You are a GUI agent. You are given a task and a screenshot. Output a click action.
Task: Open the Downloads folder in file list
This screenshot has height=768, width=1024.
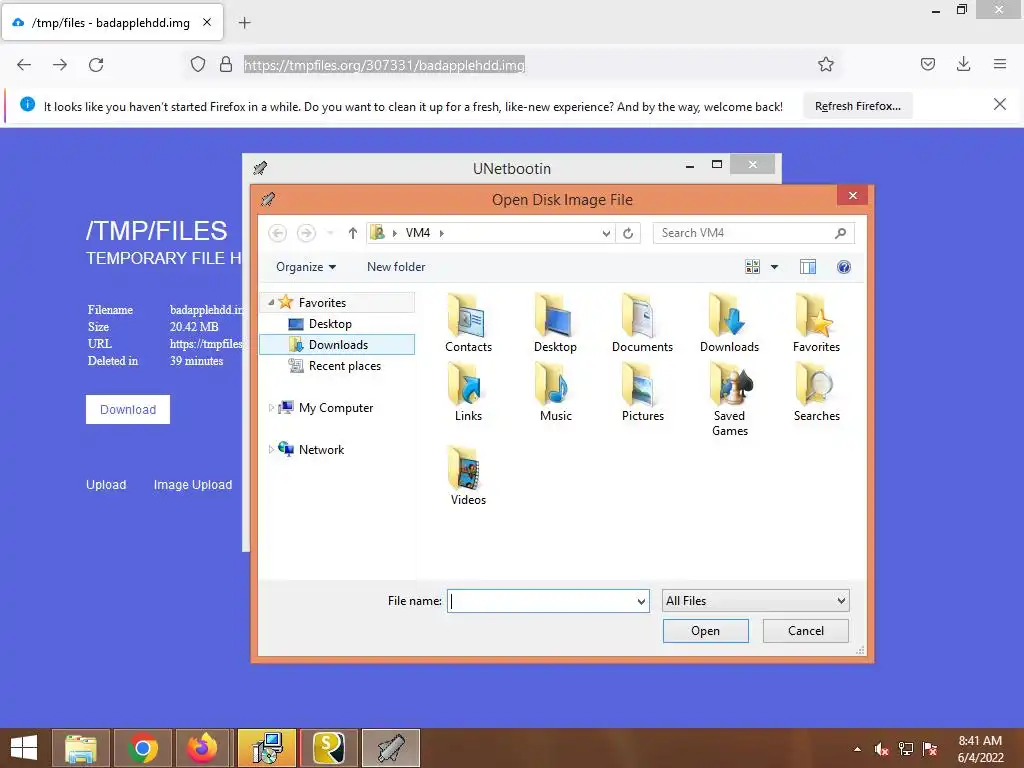[729, 323]
